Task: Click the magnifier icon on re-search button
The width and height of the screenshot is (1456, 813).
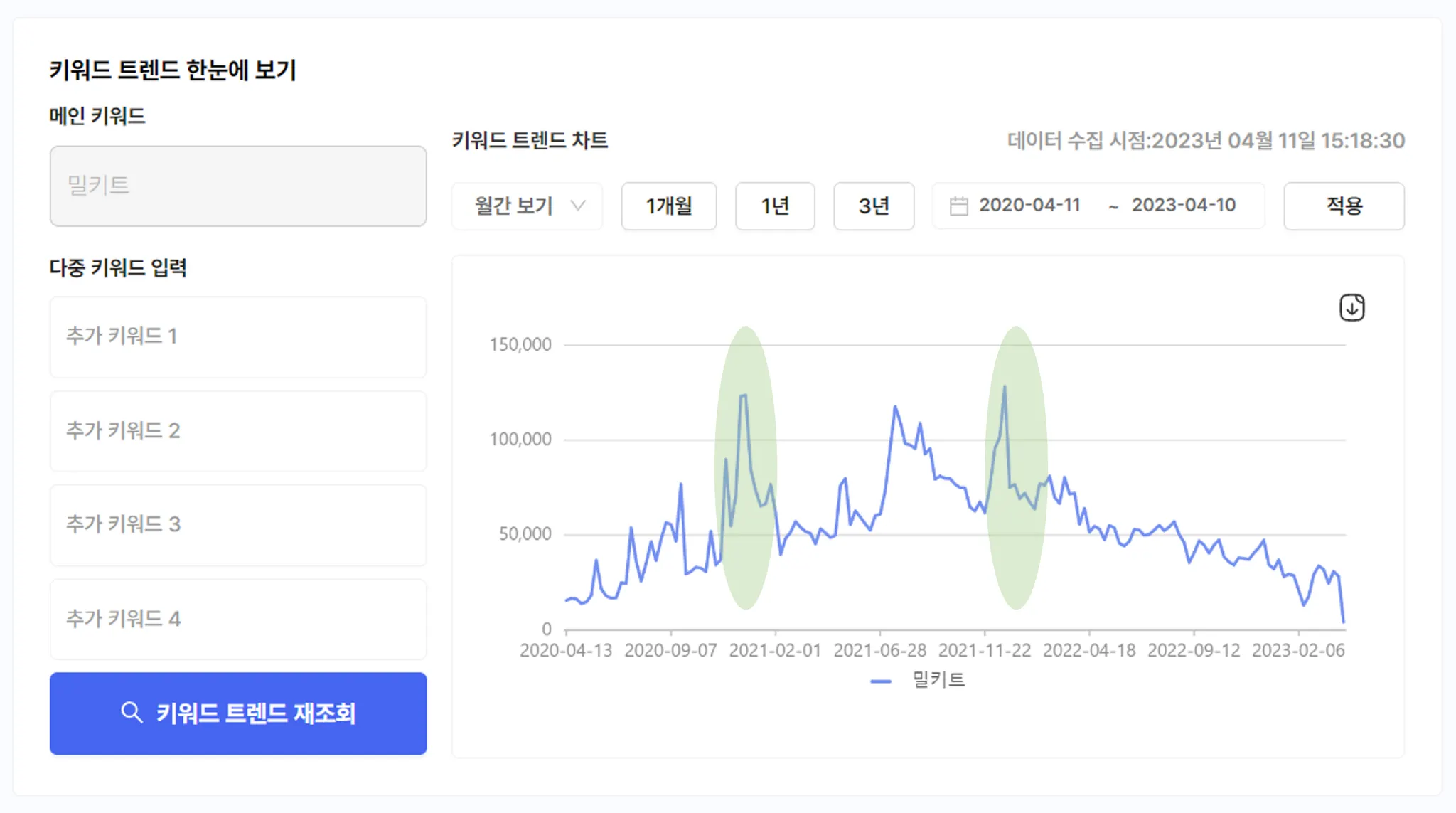Action: coord(132,712)
